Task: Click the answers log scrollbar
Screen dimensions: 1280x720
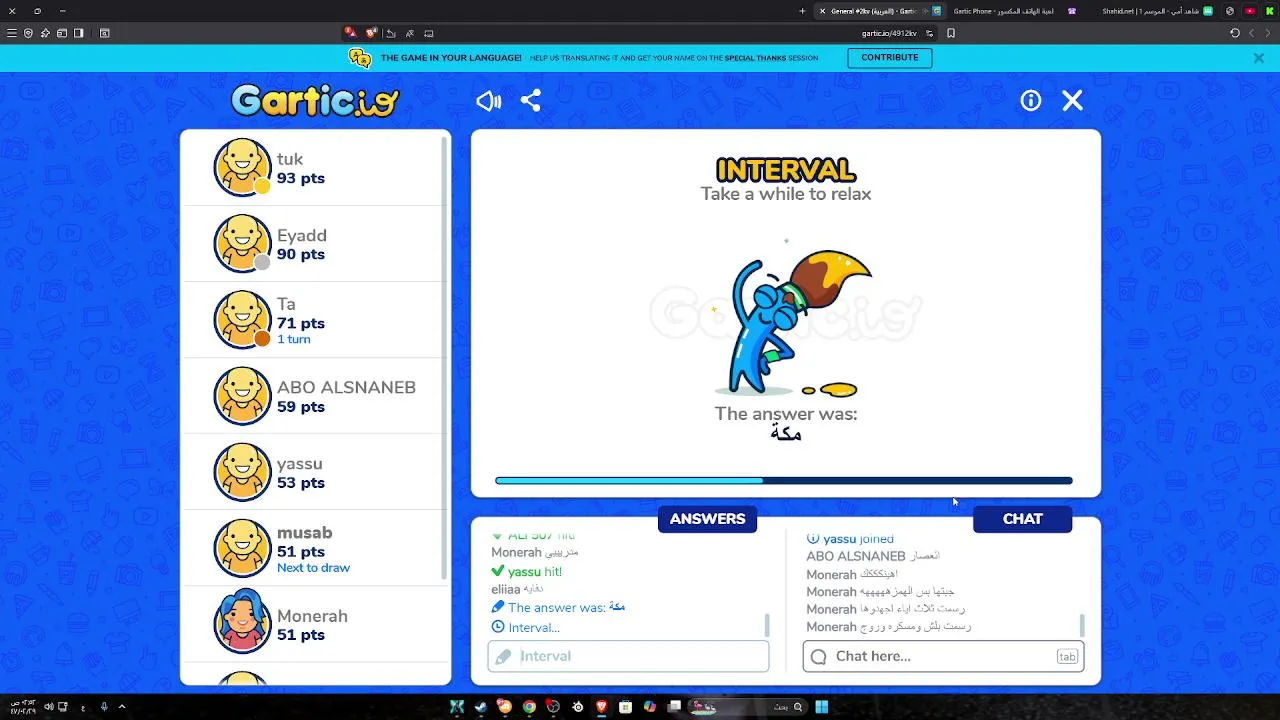Action: point(767,626)
